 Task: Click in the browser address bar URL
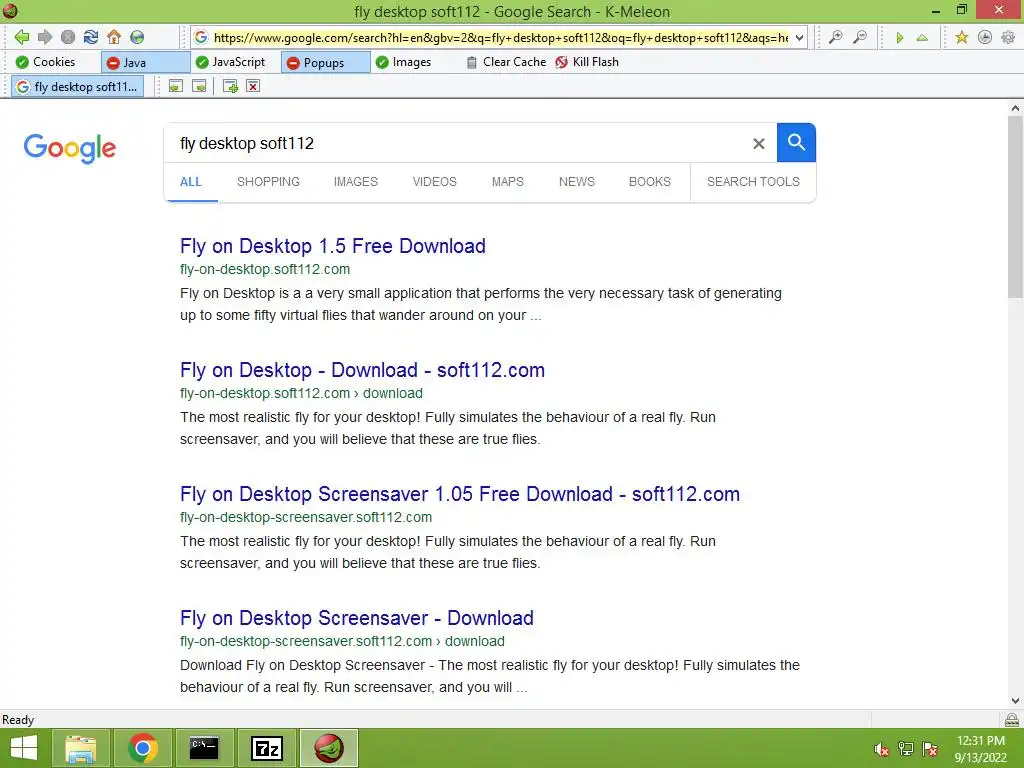tap(500, 37)
